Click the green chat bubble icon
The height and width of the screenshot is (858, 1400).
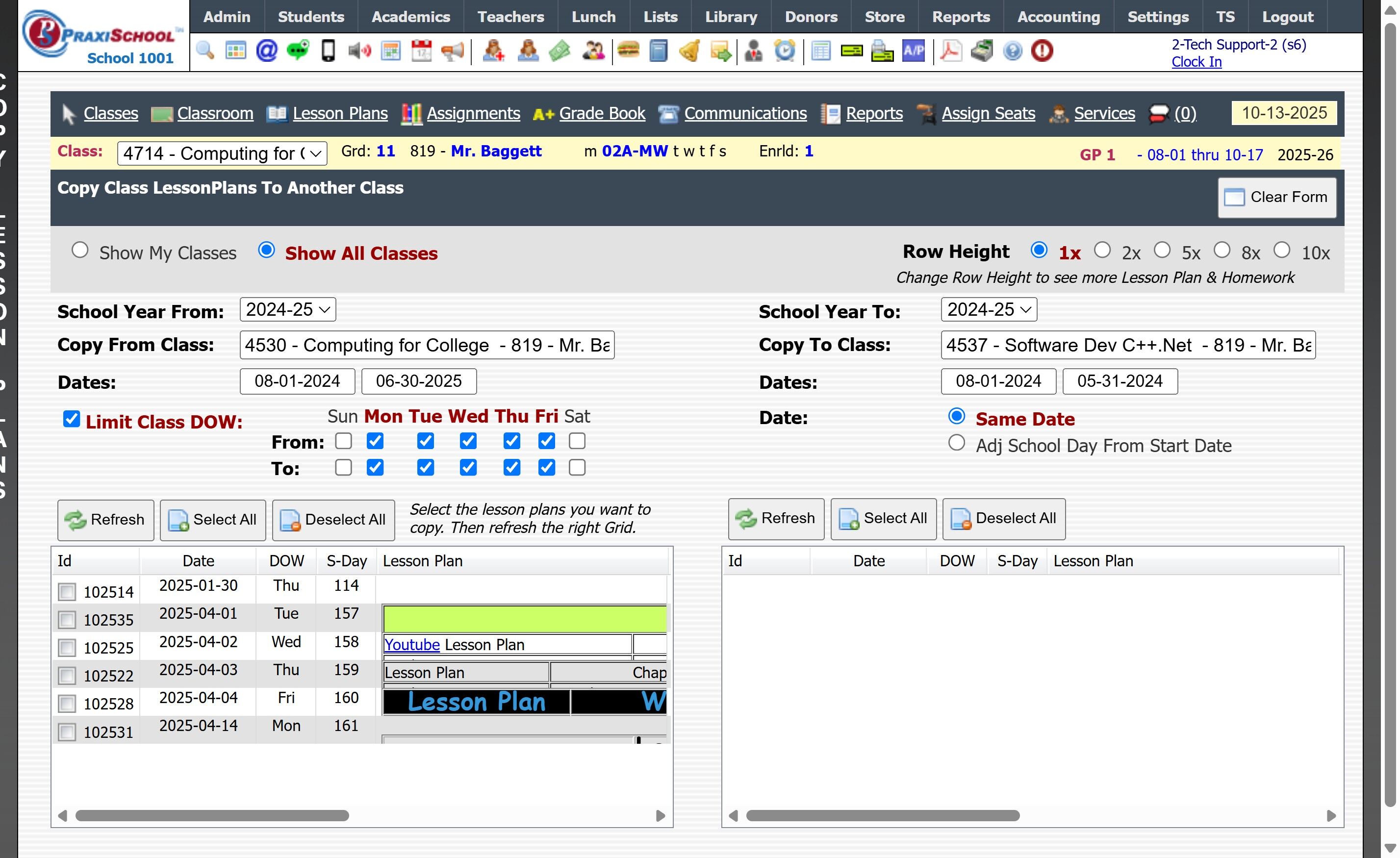[297, 51]
